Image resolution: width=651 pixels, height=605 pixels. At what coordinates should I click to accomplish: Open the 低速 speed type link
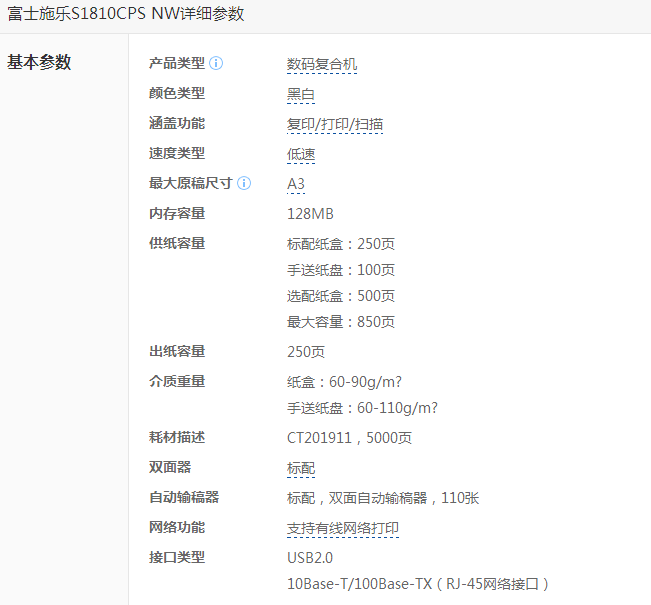pos(301,154)
